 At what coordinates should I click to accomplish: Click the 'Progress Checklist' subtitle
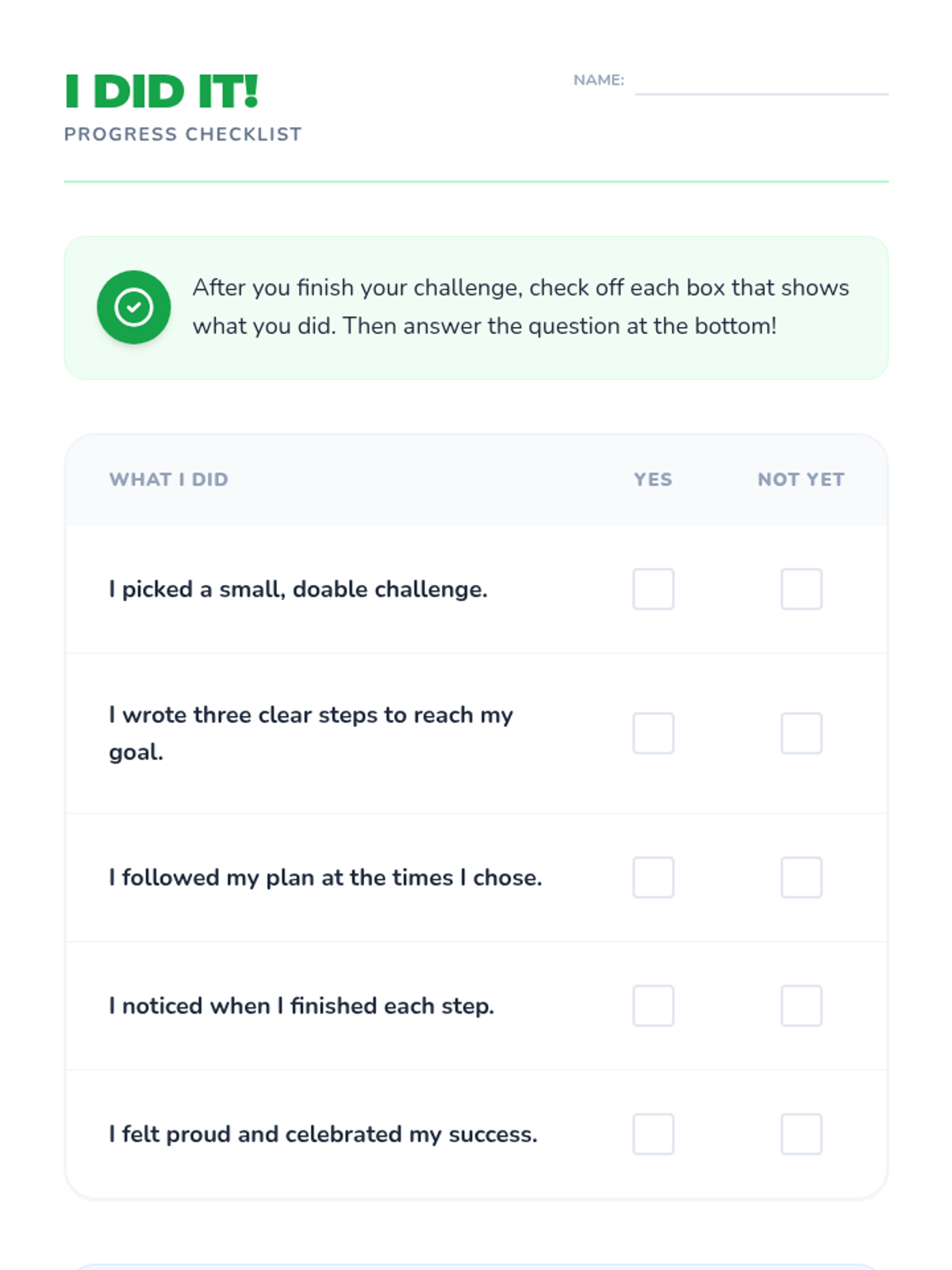[182, 134]
